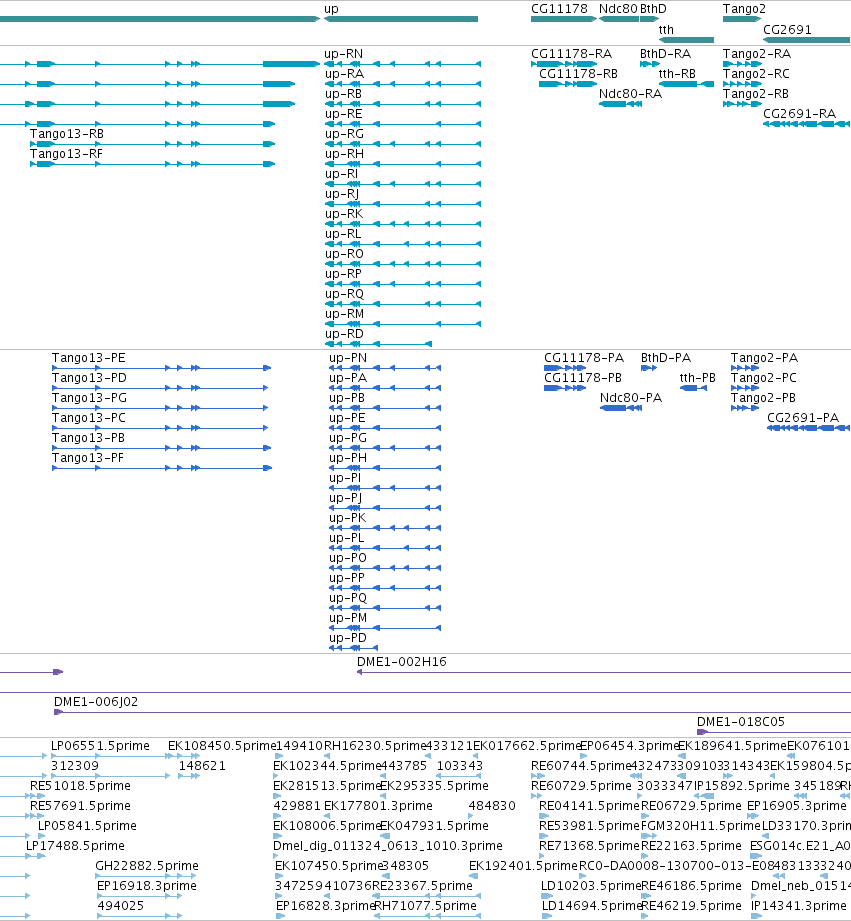Select the CG2691 gene label
This screenshot has width=851, height=921.
[787, 30]
